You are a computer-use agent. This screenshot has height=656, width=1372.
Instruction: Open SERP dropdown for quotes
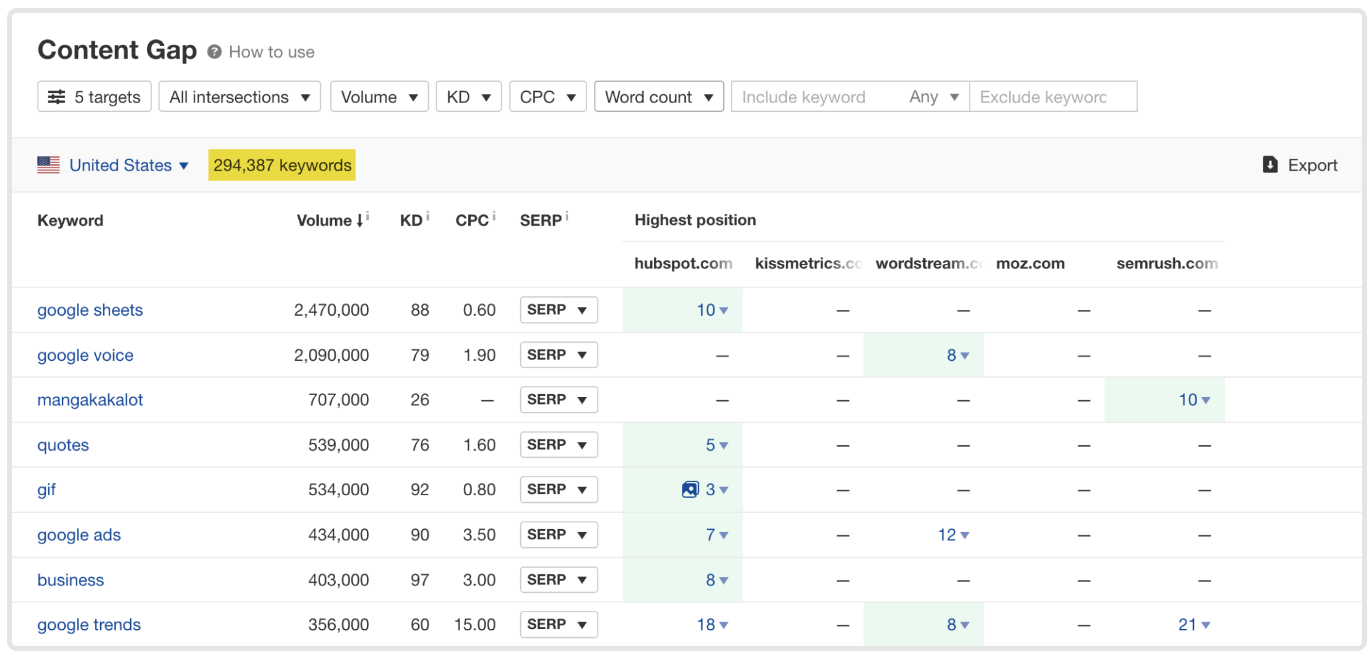559,445
